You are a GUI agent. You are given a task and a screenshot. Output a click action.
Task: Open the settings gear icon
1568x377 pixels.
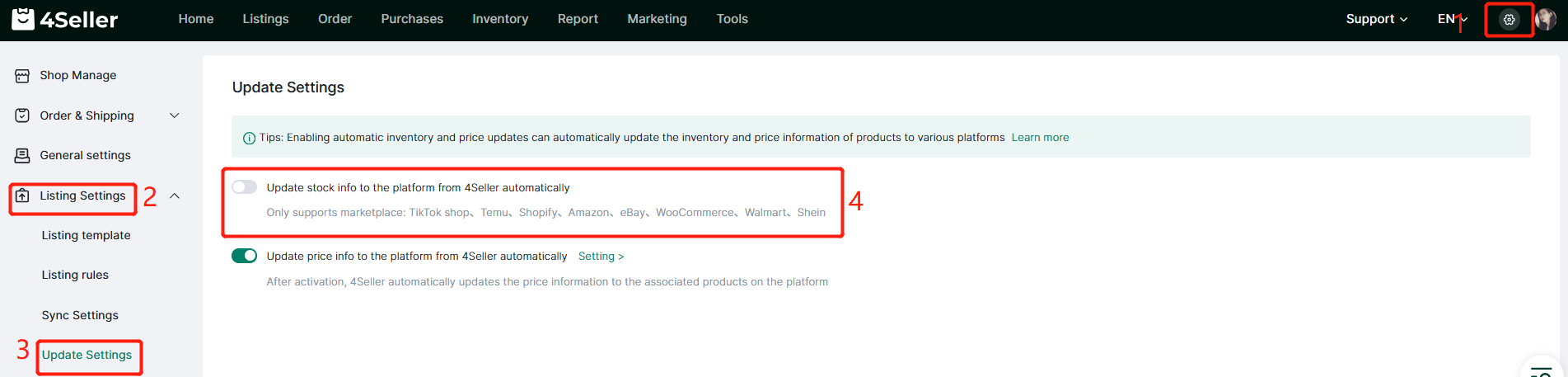tap(1509, 20)
